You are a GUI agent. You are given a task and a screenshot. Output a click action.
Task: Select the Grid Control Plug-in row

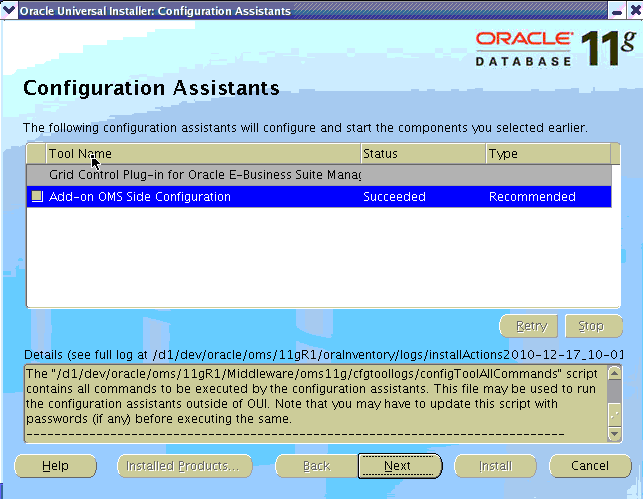tap(319, 175)
